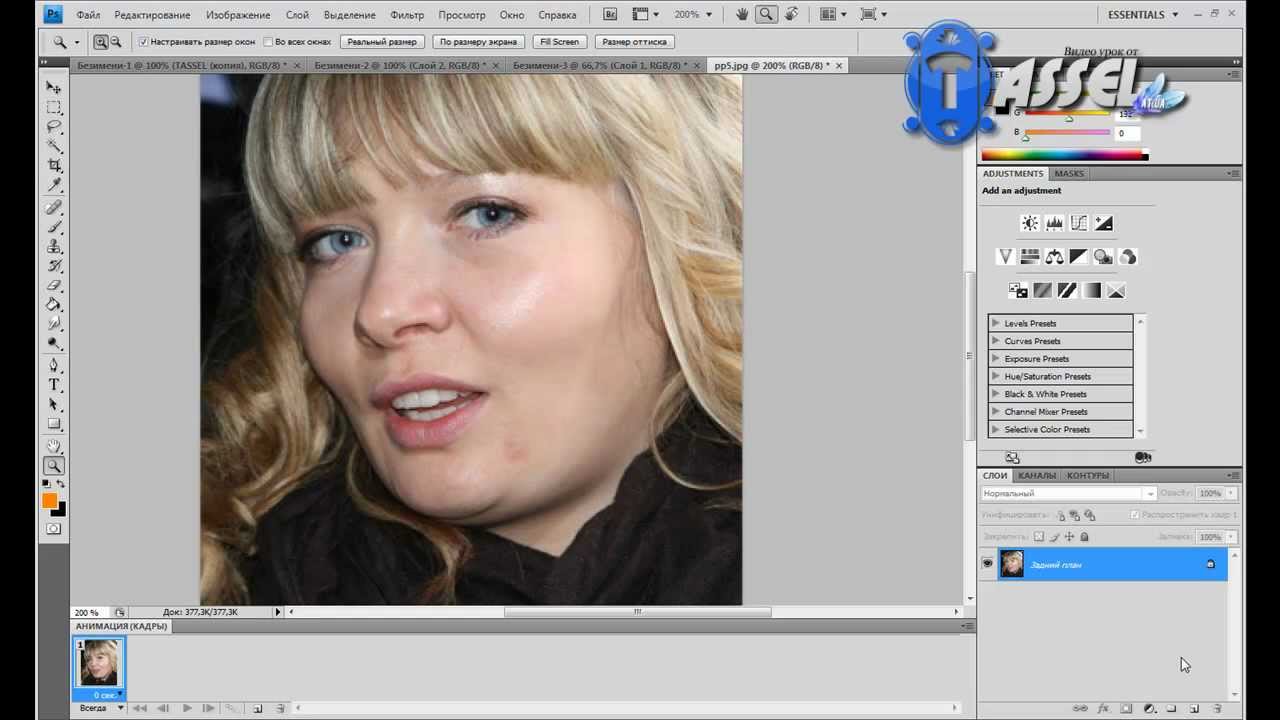Select the Horizontal Type tool

click(x=54, y=385)
